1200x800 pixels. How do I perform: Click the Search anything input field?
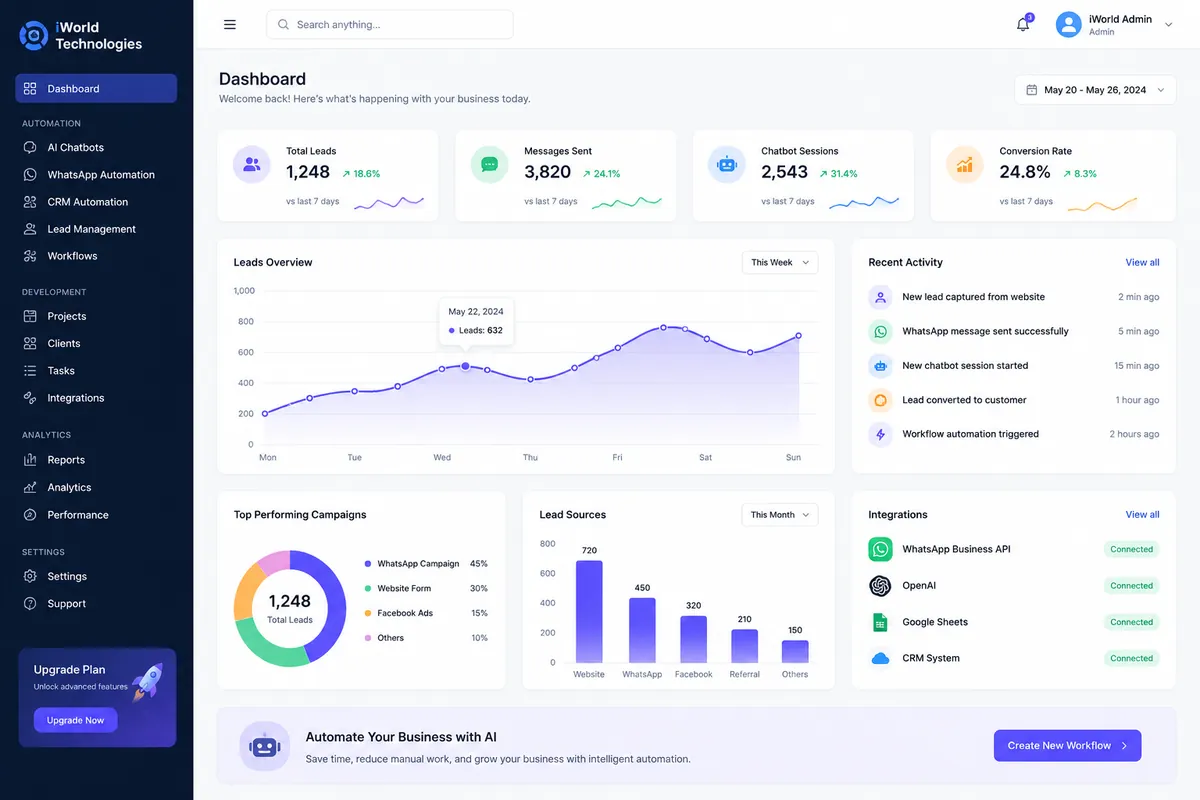(x=390, y=25)
